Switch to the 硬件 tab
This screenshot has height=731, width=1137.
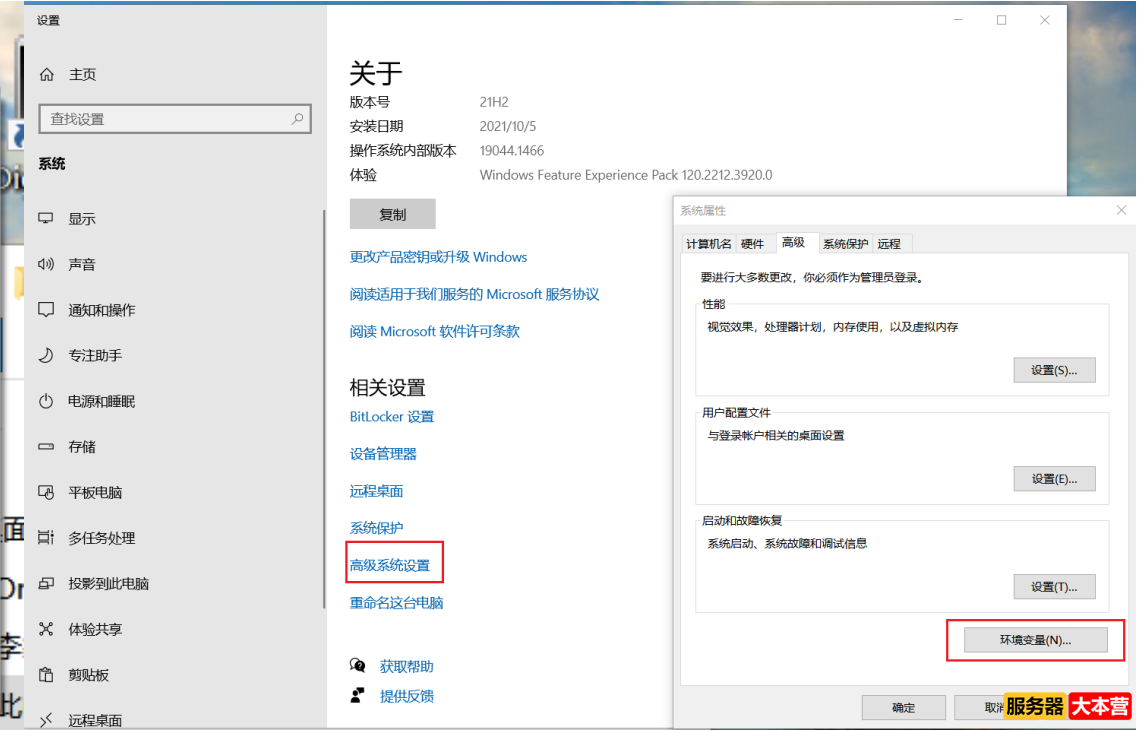[753, 244]
